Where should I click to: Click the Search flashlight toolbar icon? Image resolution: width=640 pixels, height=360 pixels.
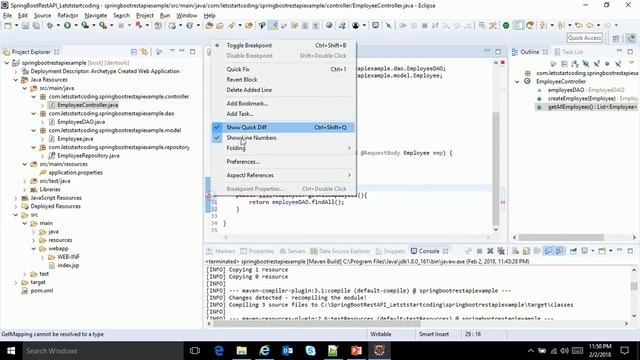tap(231, 26)
